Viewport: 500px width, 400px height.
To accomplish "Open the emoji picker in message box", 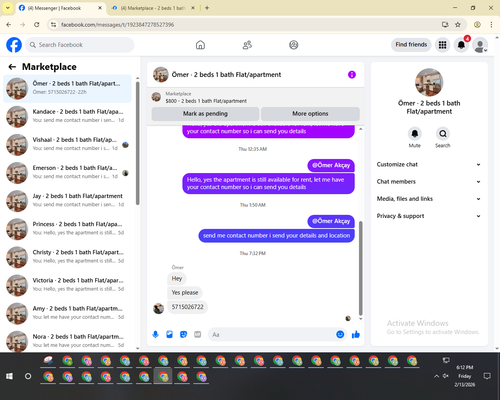I will 340,334.
